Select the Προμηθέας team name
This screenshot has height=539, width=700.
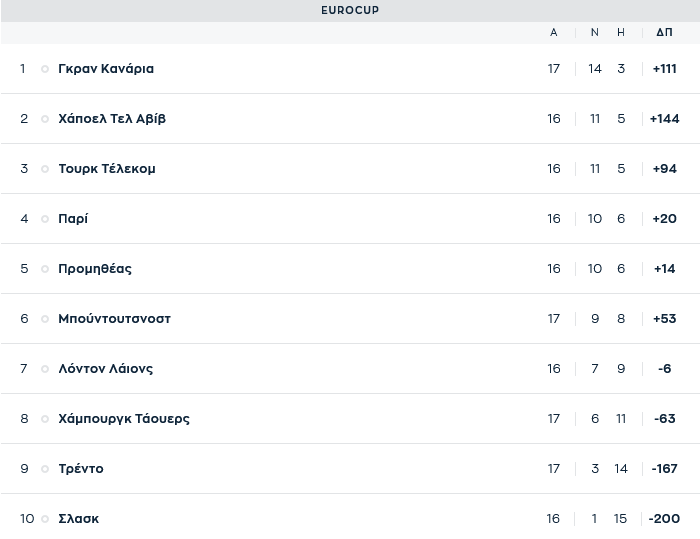tap(95, 269)
